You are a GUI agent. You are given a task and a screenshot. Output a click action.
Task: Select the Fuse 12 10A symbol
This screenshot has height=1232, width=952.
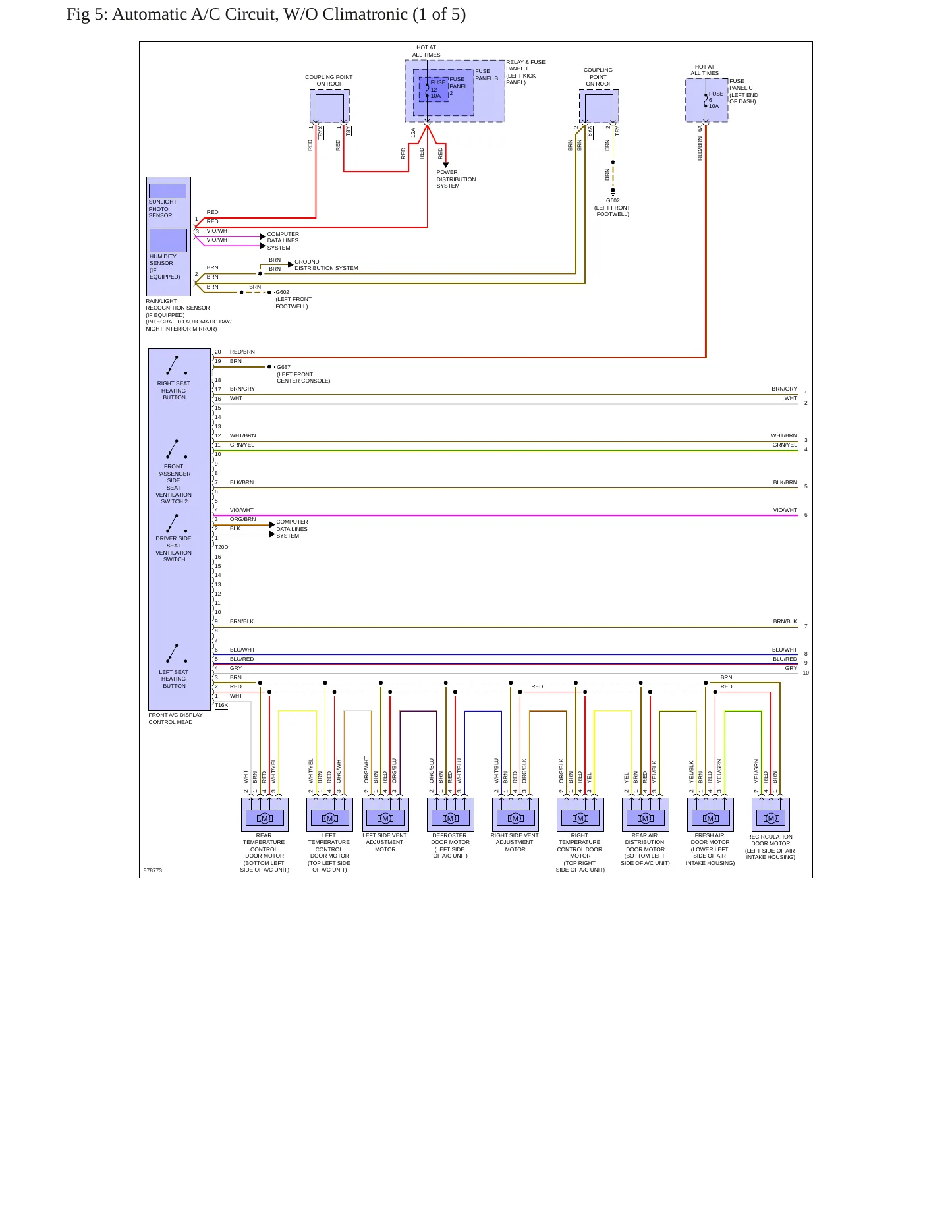tap(427, 90)
